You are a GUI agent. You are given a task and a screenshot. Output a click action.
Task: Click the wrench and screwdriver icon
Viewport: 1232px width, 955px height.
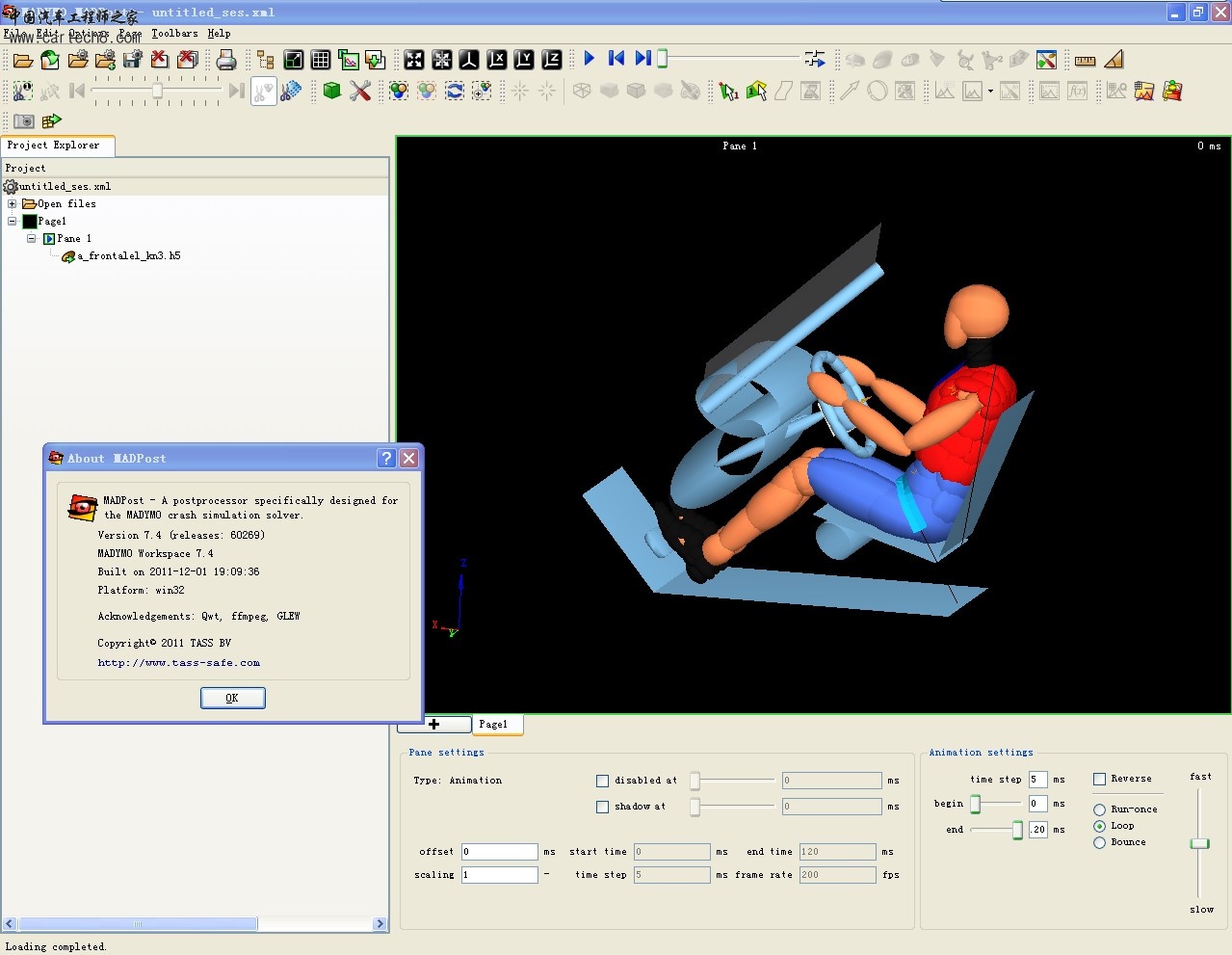[x=360, y=91]
